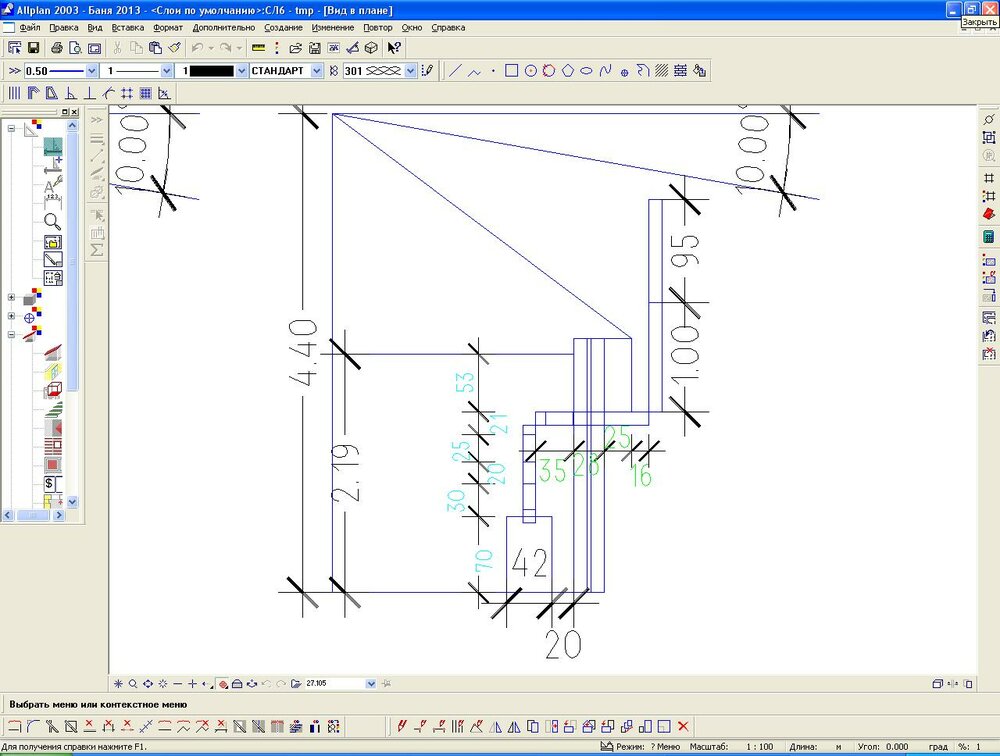
Task: Expand the gray cube module tree node
Action: (x=12, y=298)
